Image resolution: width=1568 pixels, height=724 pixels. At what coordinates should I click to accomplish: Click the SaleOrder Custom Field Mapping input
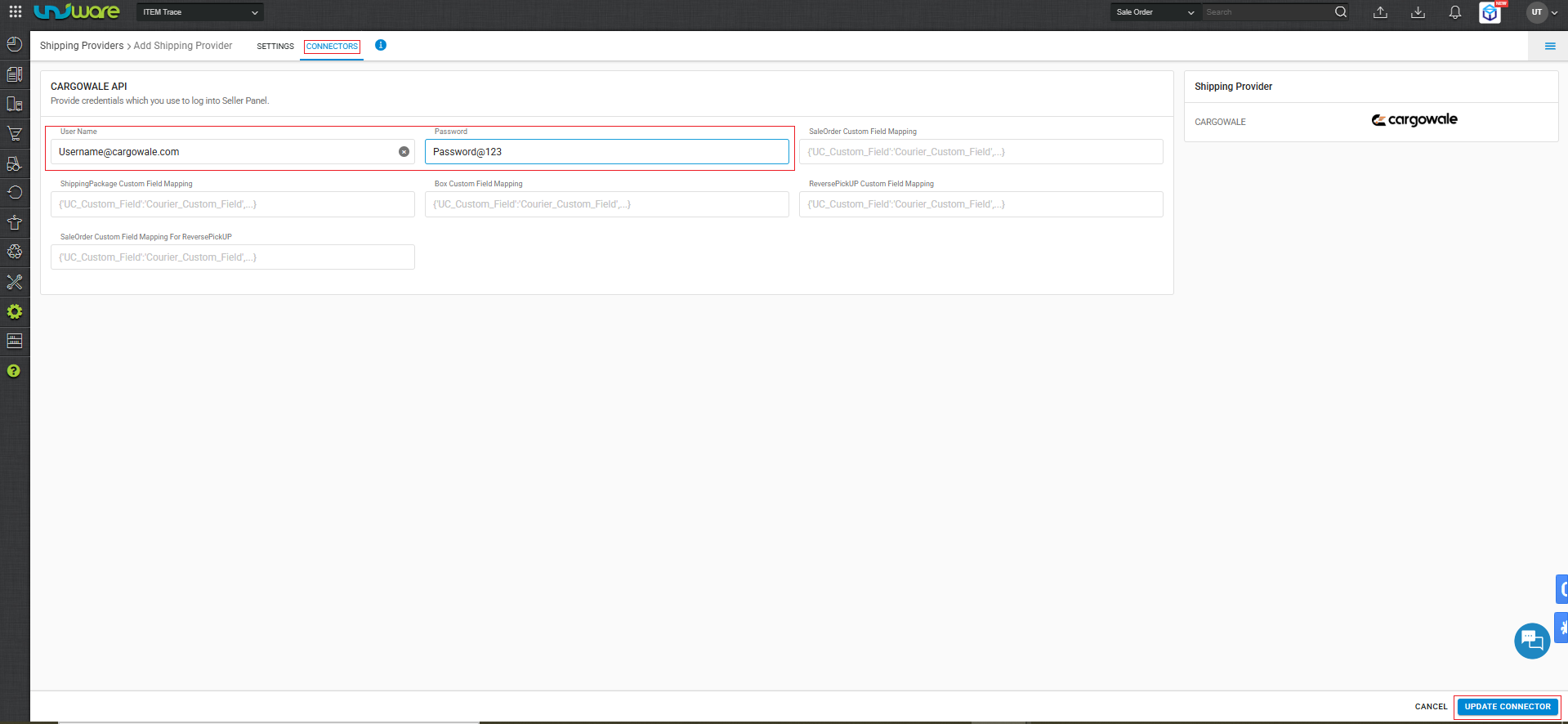coord(981,152)
